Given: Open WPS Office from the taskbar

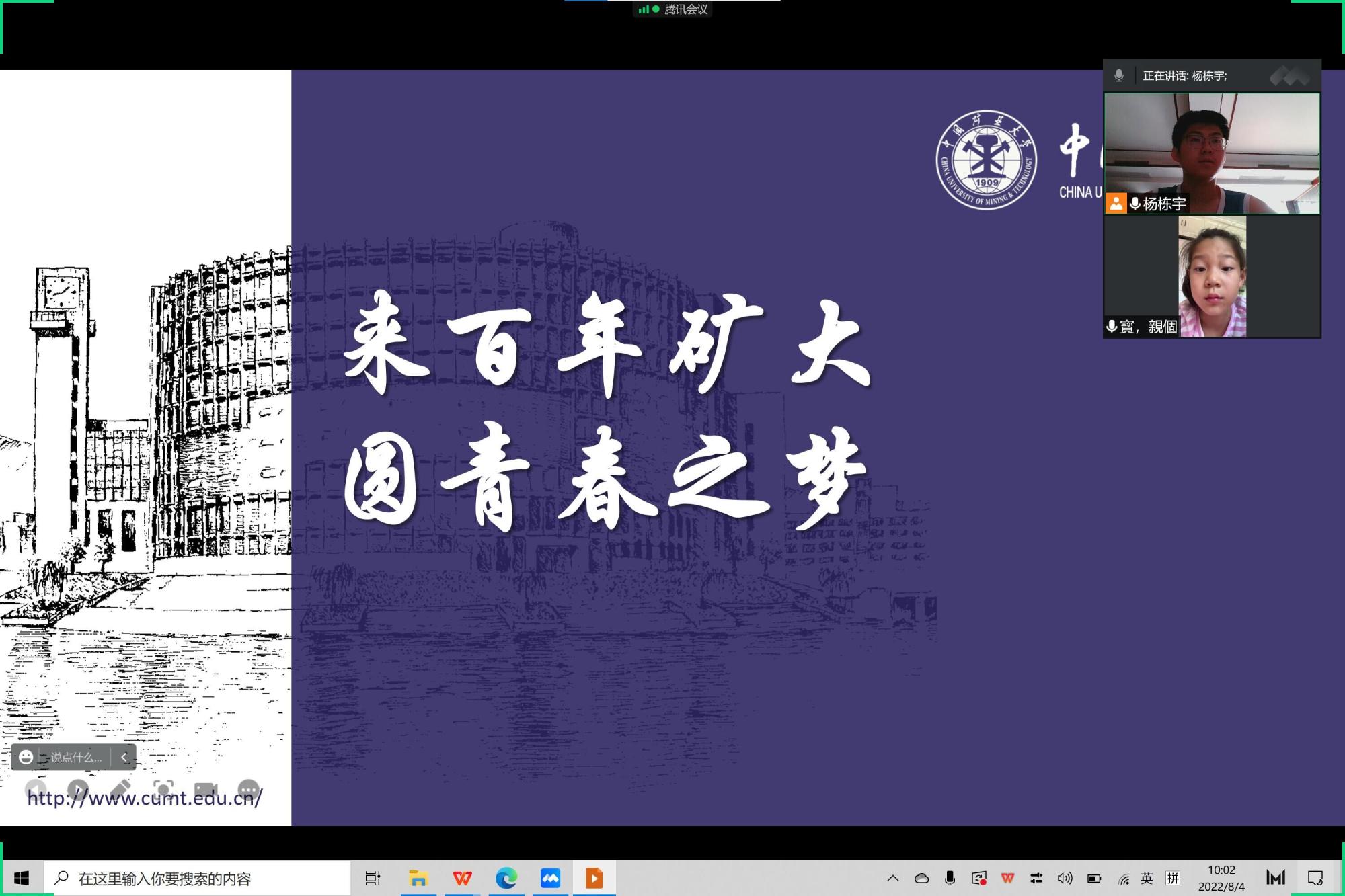Looking at the screenshot, I should [462, 878].
